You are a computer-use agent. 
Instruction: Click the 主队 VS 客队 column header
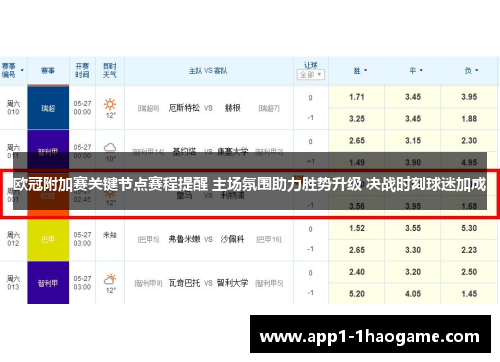pos(208,71)
